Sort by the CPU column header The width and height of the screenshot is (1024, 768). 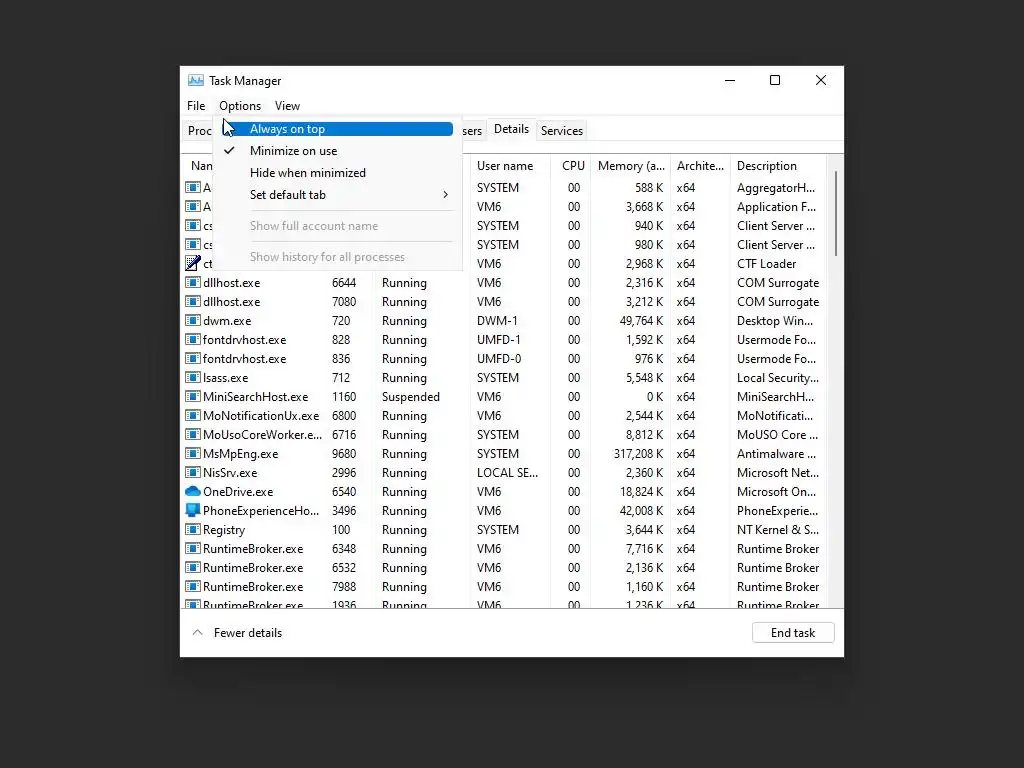570,166
